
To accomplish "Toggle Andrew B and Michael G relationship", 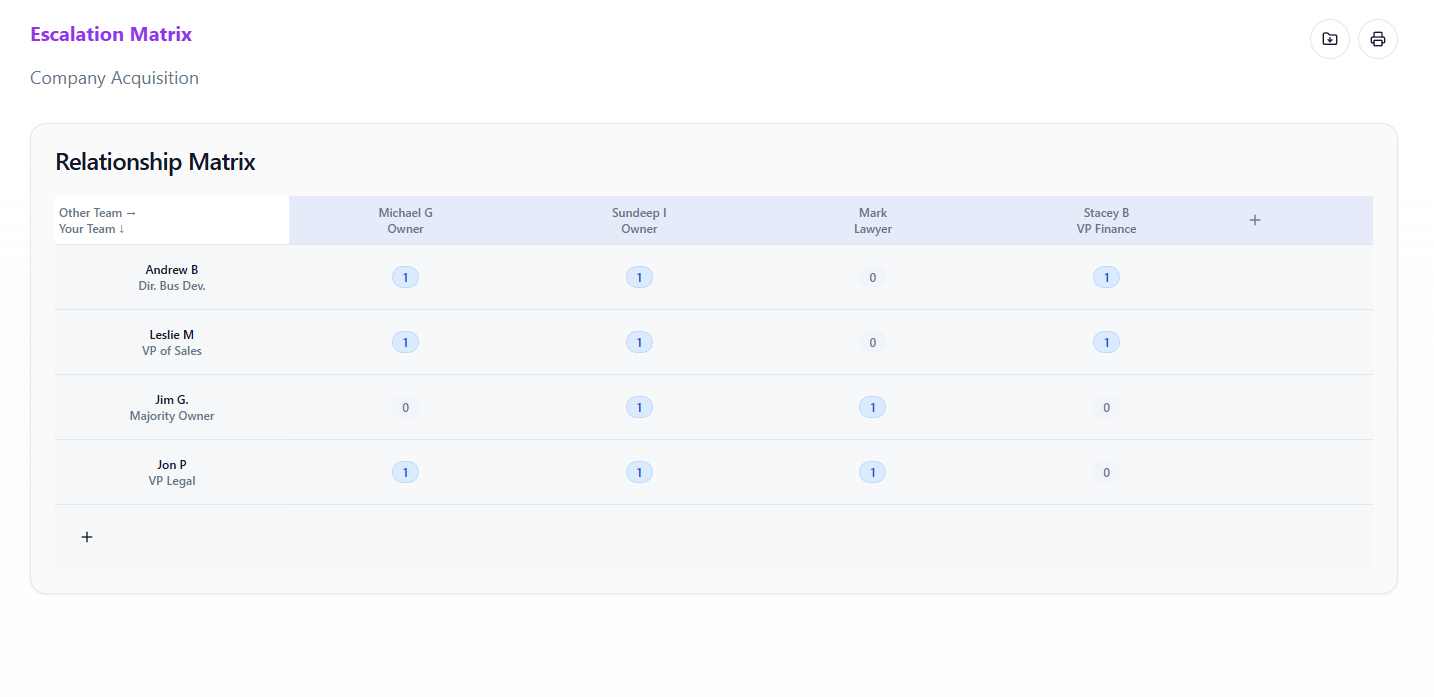I will point(405,277).
